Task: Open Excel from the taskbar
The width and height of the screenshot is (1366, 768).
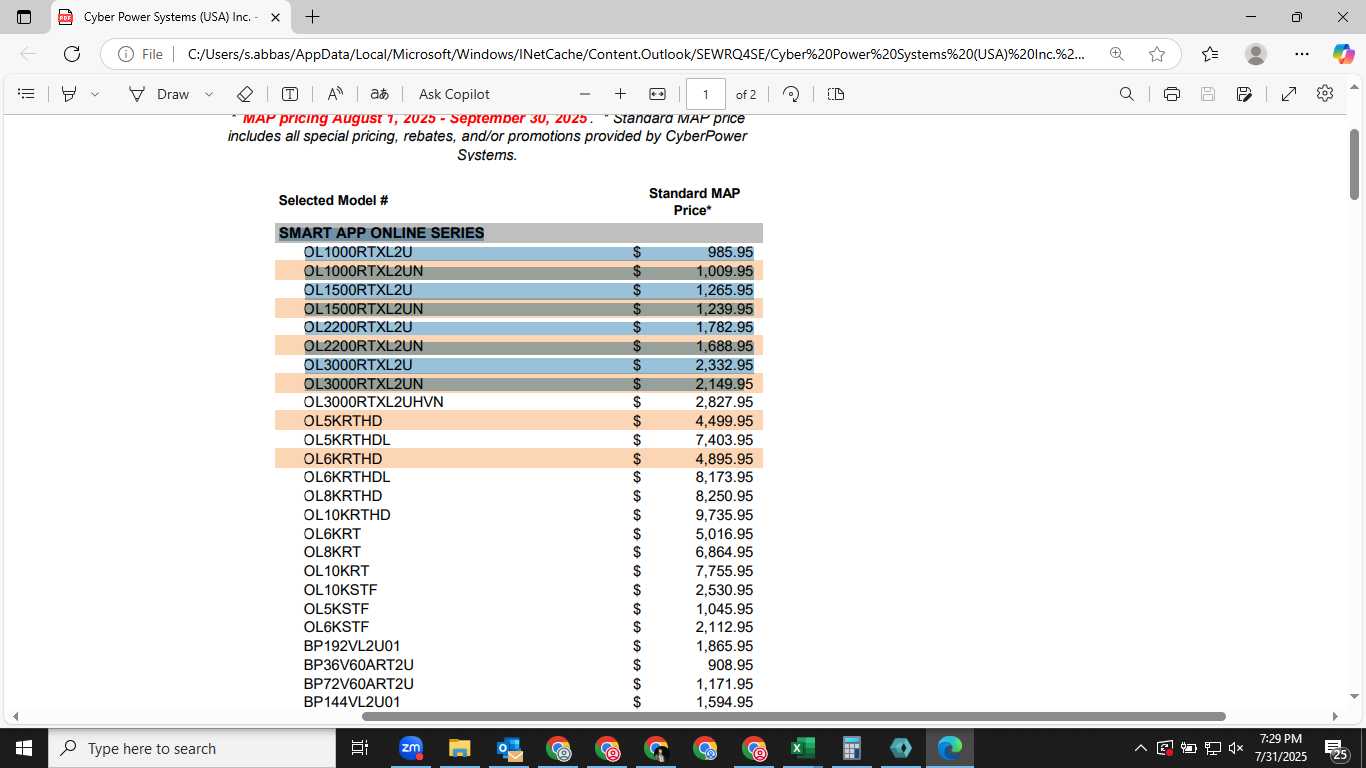Action: pos(802,748)
